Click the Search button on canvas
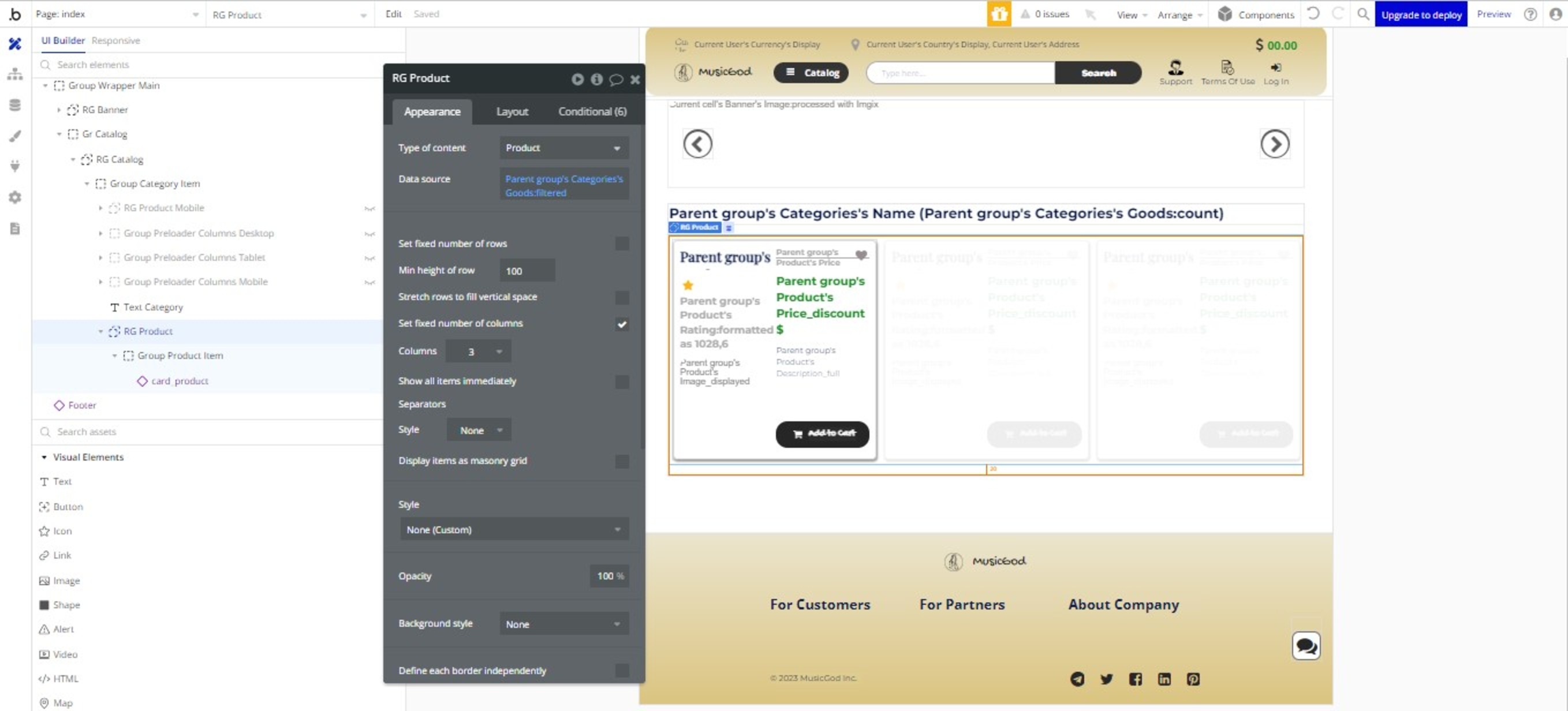1568x711 pixels. click(x=1098, y=73)
